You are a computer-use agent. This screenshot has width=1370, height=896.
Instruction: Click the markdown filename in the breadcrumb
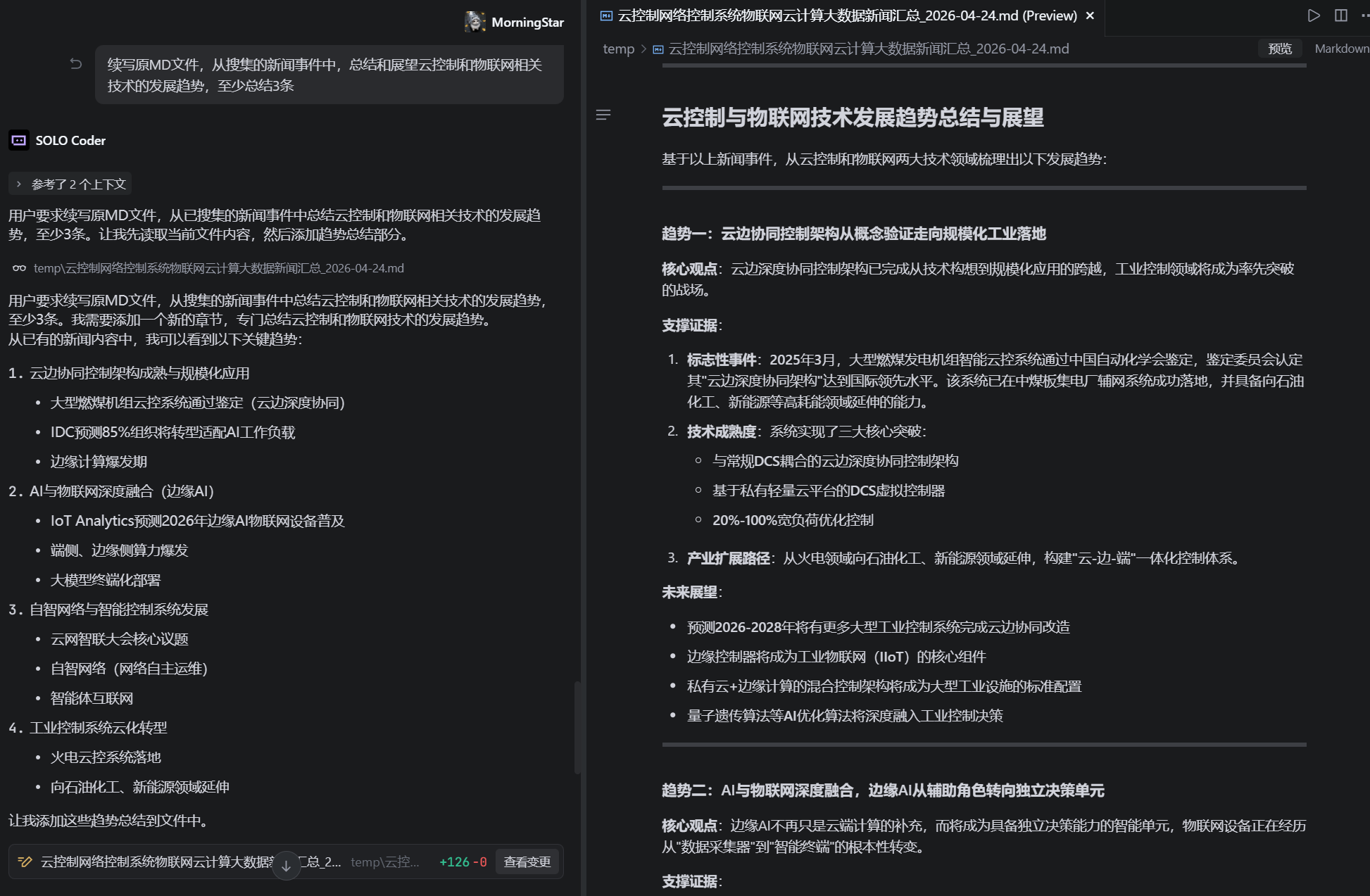[x=868, y=49]
